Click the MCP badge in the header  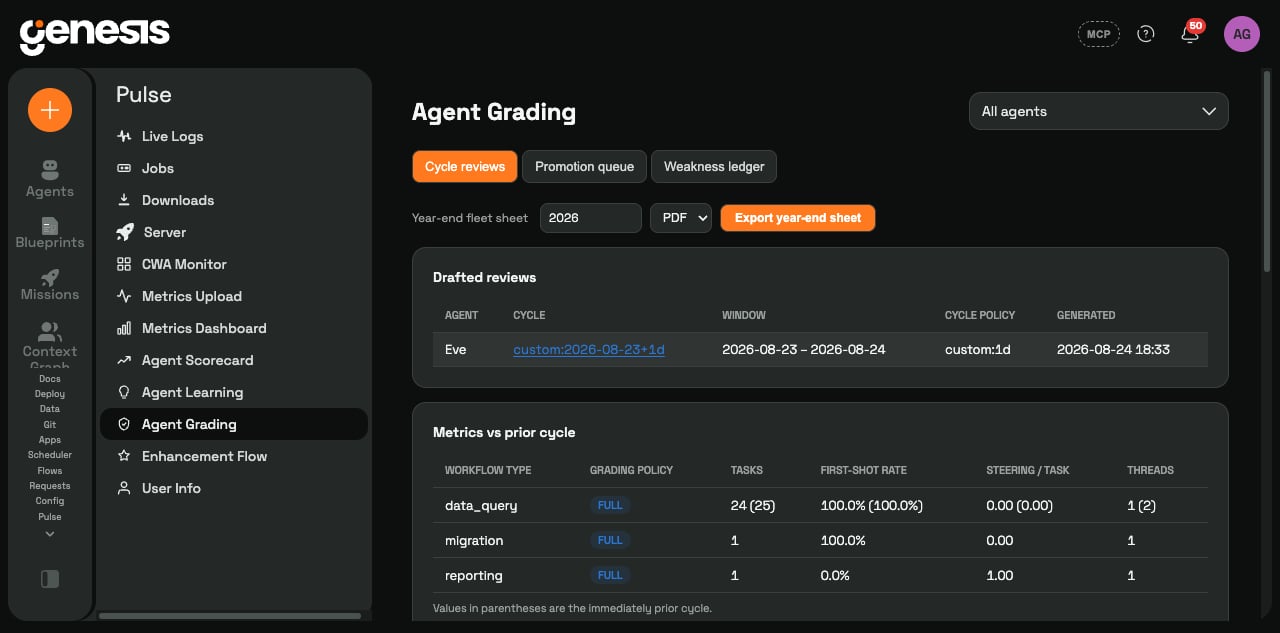click(1098, 34)
